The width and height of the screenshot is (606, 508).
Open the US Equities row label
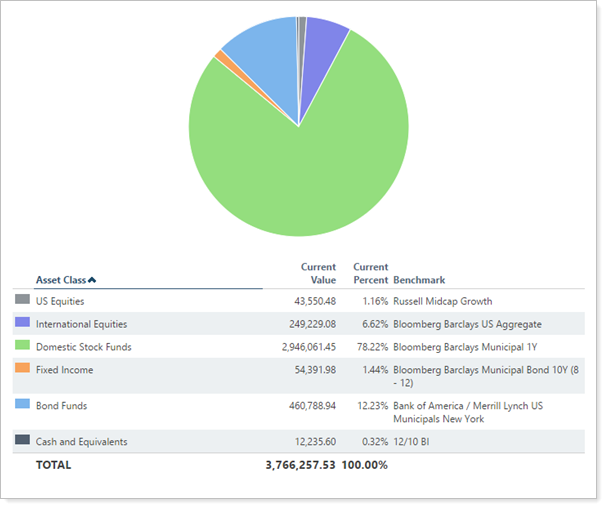[x=60, y=301]
